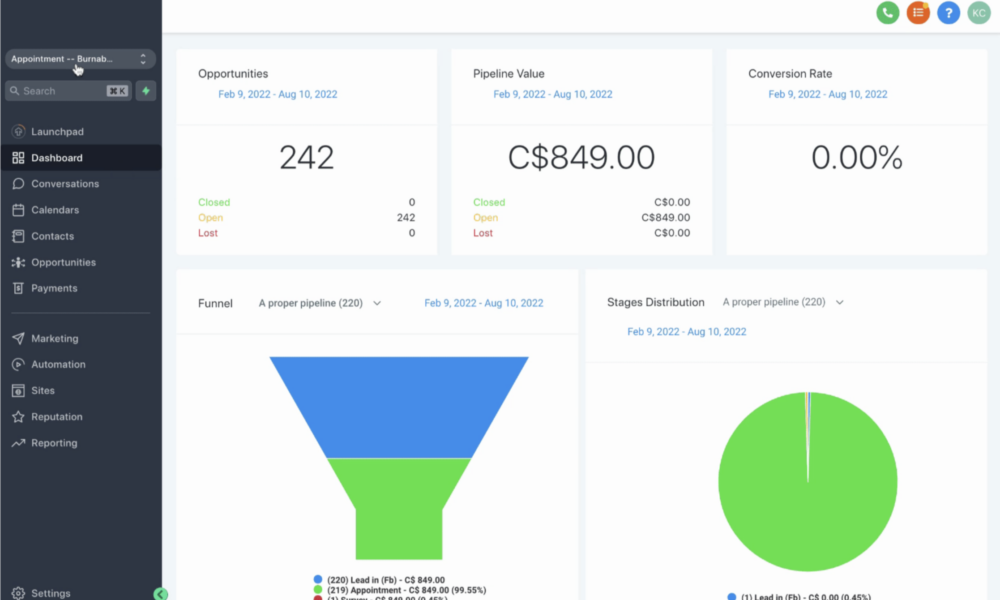Open the Automation section label

tap(58, 365)
